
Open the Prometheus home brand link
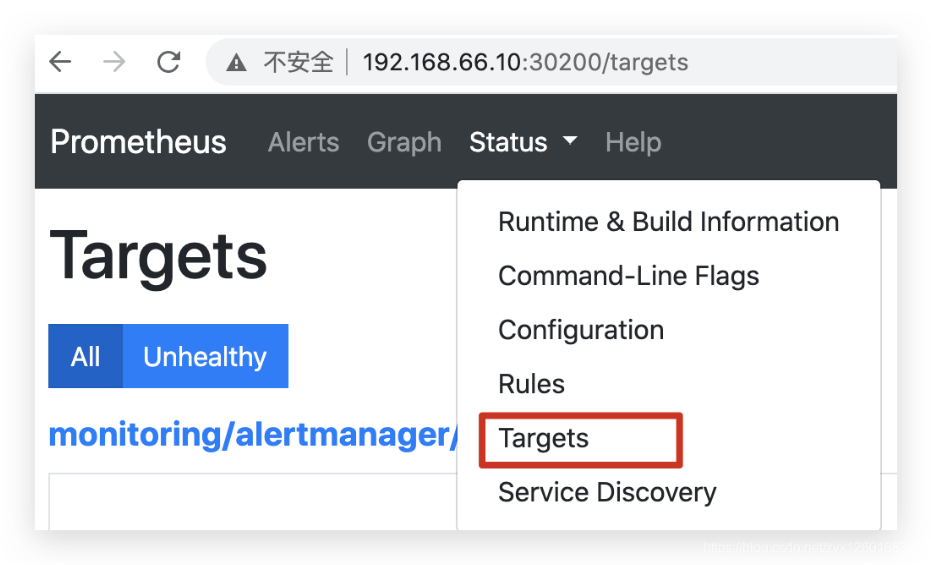click(x=138, y=142)
